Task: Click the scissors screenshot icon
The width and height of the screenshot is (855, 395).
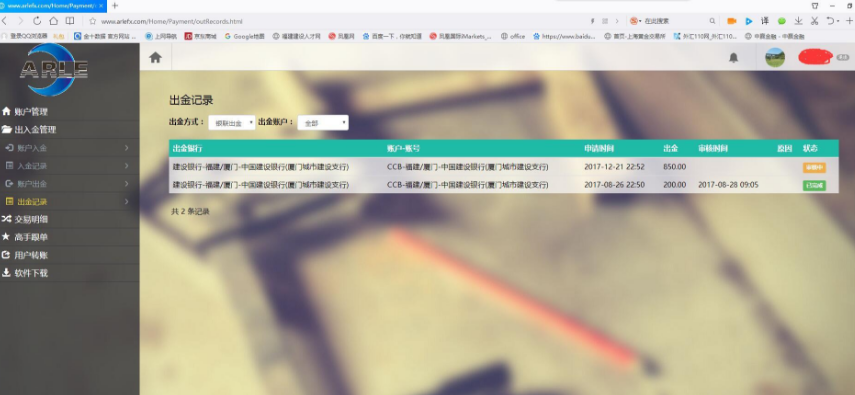Action: coord(815,21)
